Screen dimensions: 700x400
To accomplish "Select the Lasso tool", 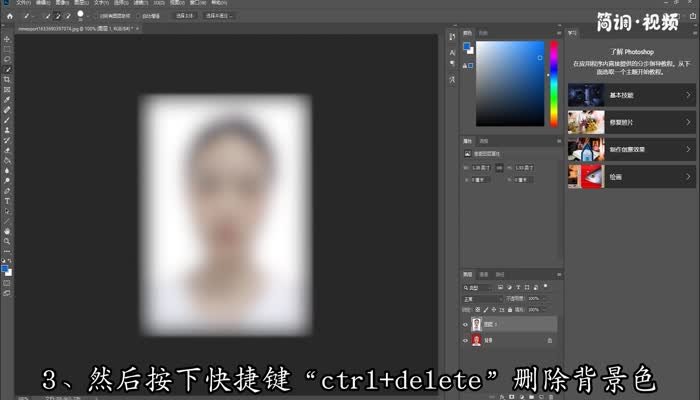I will [x=7, y=59].
